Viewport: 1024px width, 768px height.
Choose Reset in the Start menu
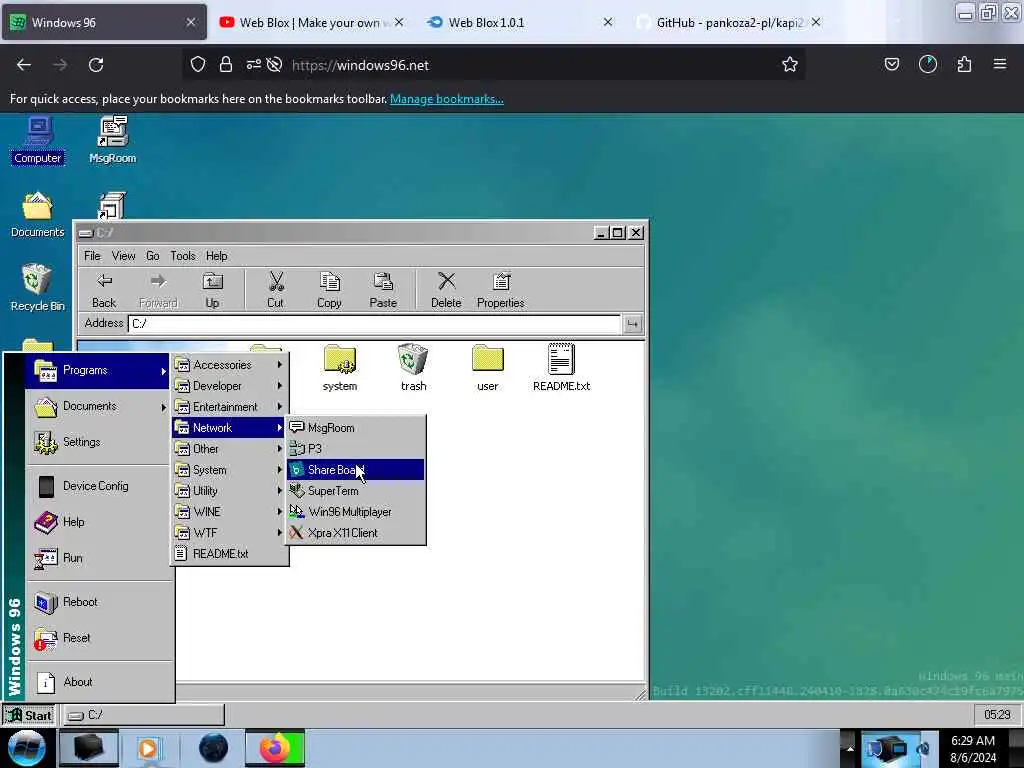click(x=98, y=637)
